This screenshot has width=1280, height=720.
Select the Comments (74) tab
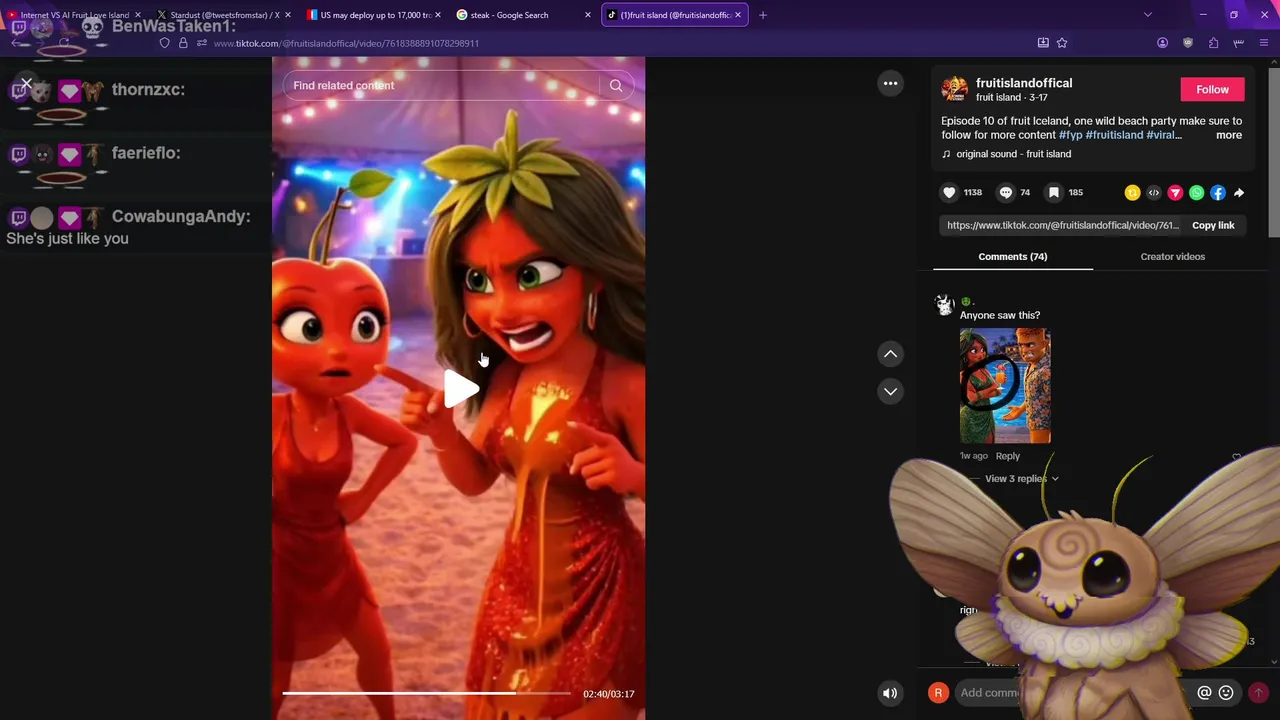coord(1013,257)
